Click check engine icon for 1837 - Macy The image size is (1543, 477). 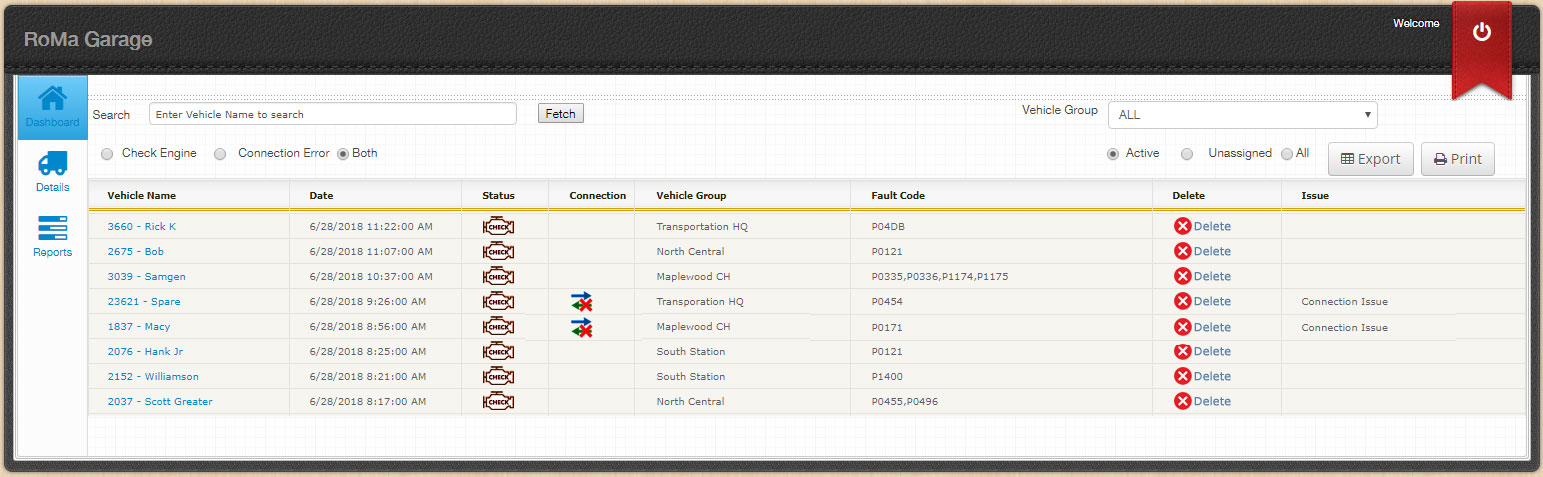point(498,326)
